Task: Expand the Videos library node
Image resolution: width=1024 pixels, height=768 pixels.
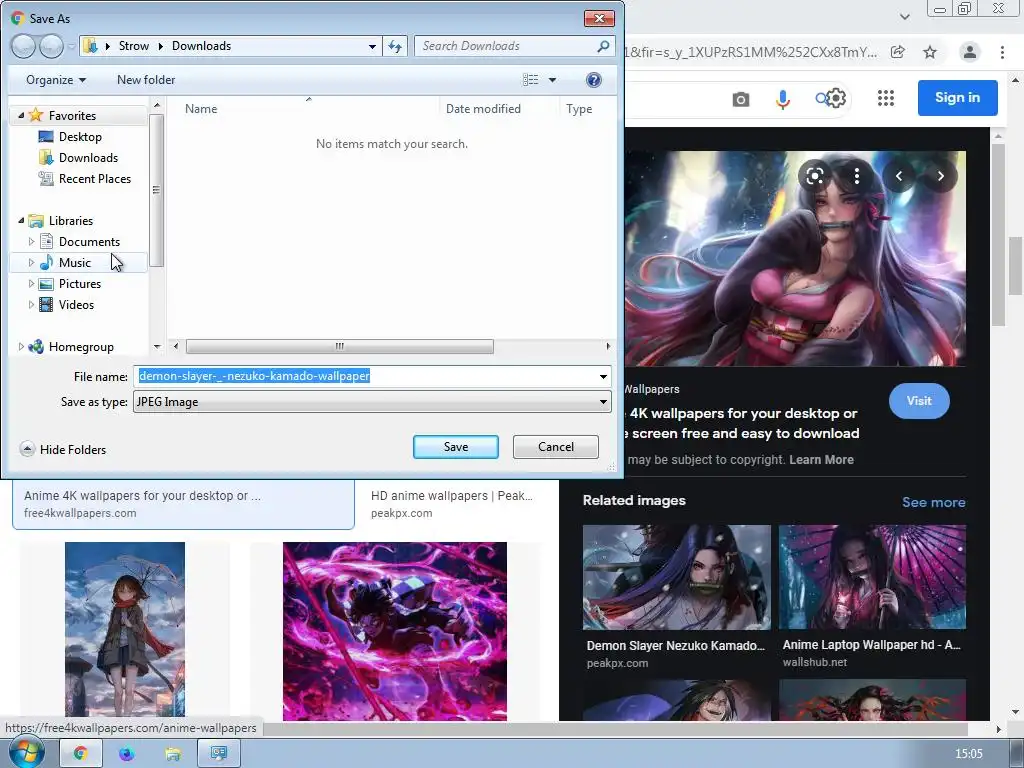Action: click(x=31, y=304)
